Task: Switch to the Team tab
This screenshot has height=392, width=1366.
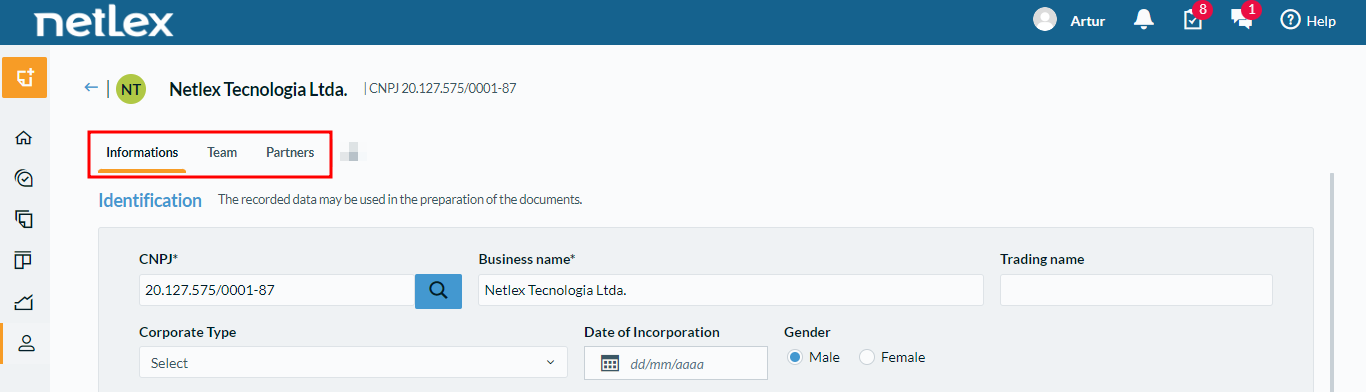Action: coord(222,153)
